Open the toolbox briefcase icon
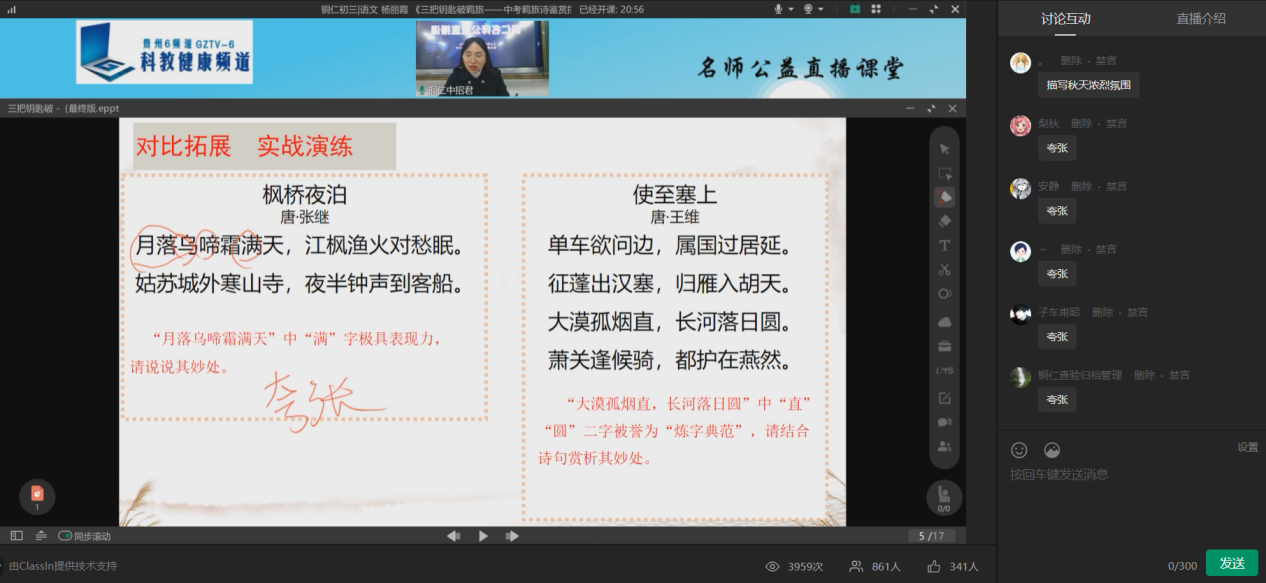1266x583 pixels. [945, 346]
